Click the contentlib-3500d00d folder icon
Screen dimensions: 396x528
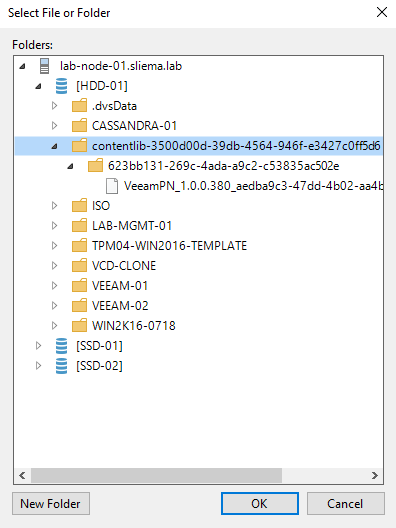pos(79,146)
